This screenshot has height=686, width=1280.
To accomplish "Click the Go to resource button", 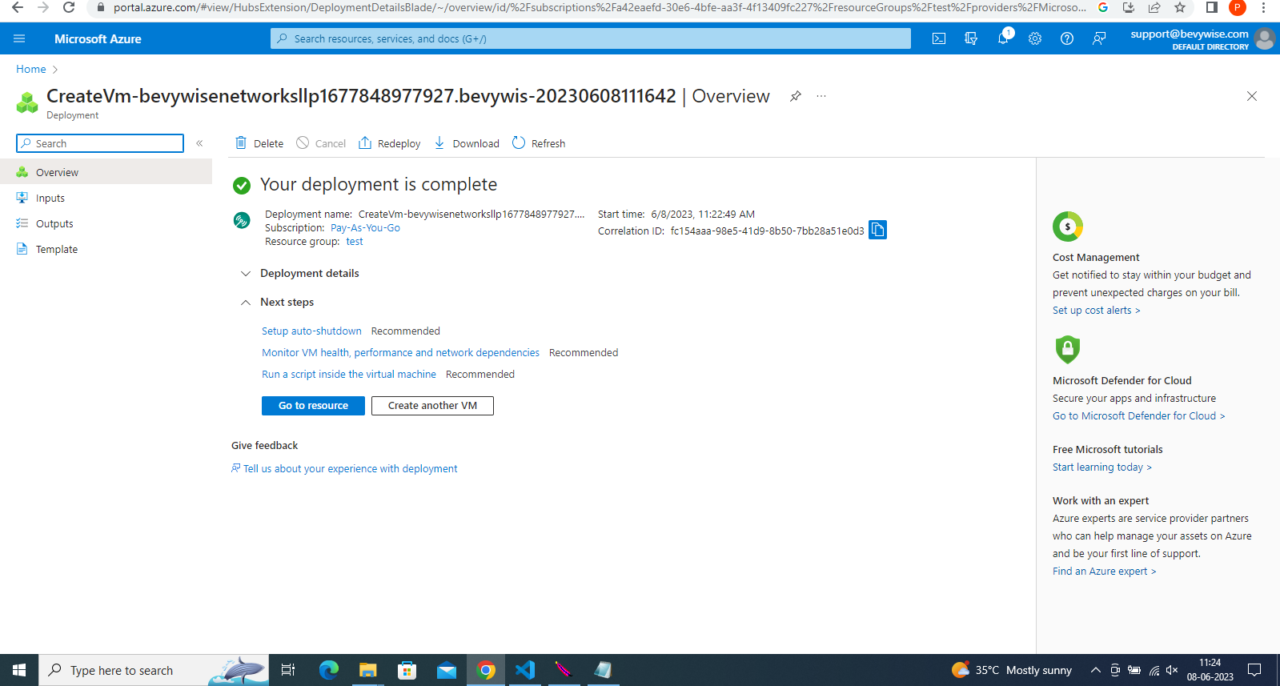I will coord(313,405).
